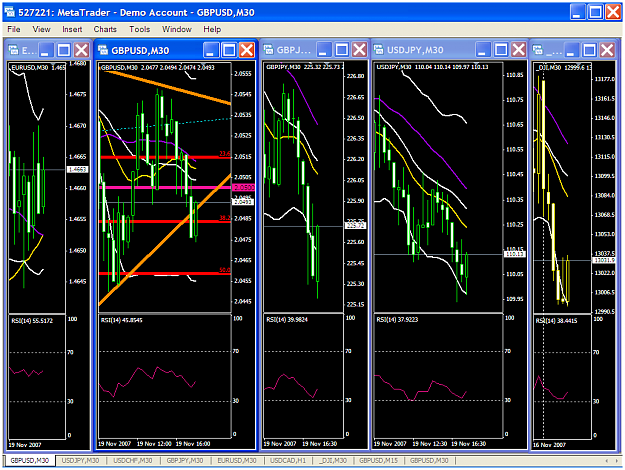Minimize the USDJPY,M30 chart window
The height and width of the screenshot is (470, 625).
pos(483,49)
